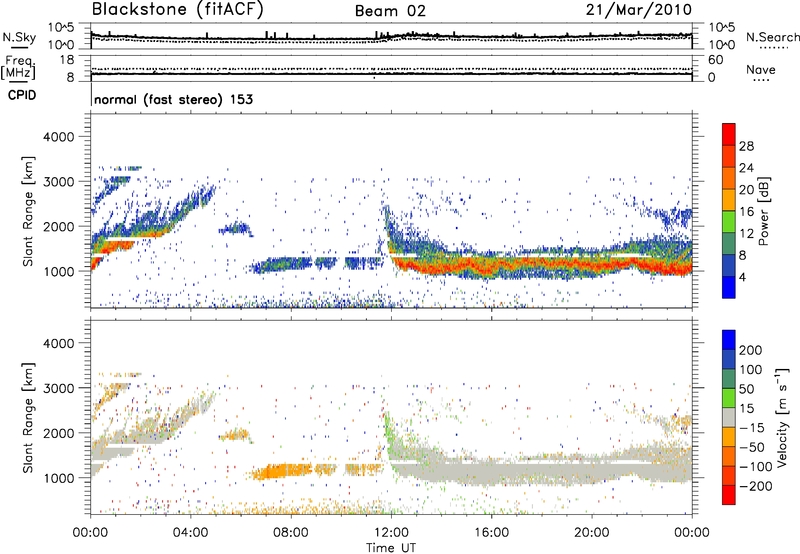Click the power panel 'Slant Range [km]' label
Screen dimensions: 800x554
(28, 211)
